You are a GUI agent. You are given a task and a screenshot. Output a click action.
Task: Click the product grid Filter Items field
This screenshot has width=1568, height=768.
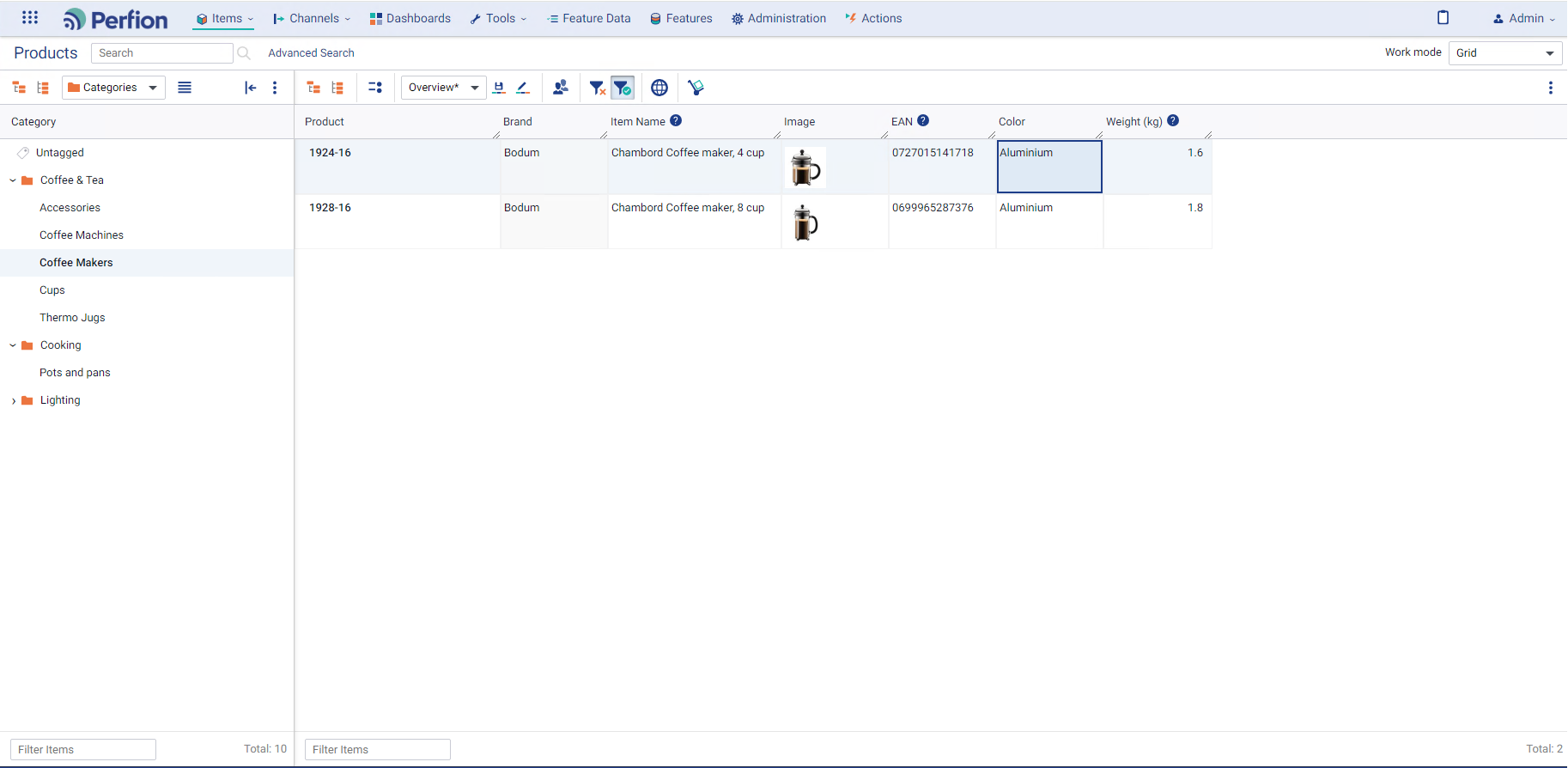378,749
